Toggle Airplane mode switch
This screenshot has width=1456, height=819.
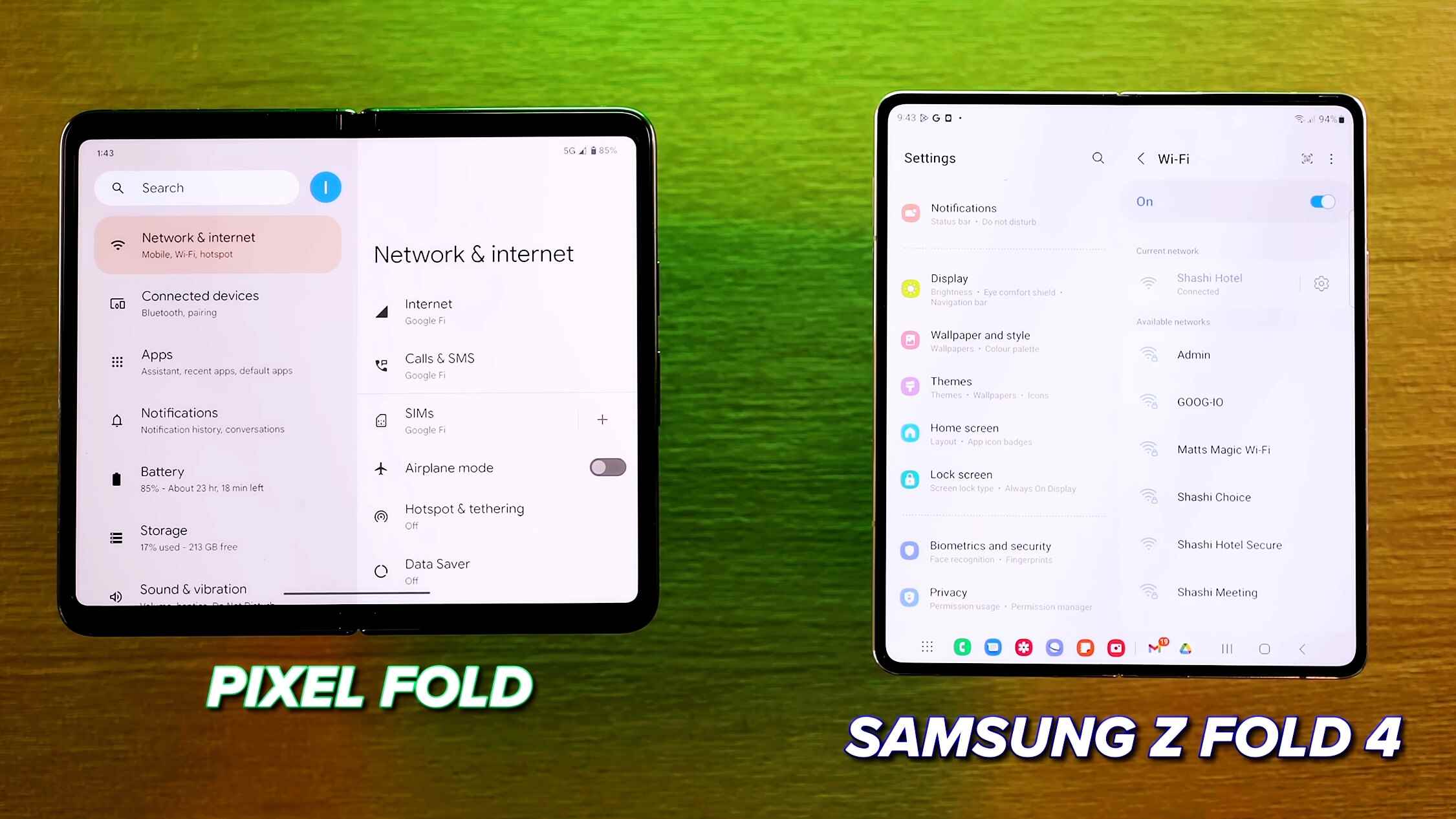(x=608, y=467)
